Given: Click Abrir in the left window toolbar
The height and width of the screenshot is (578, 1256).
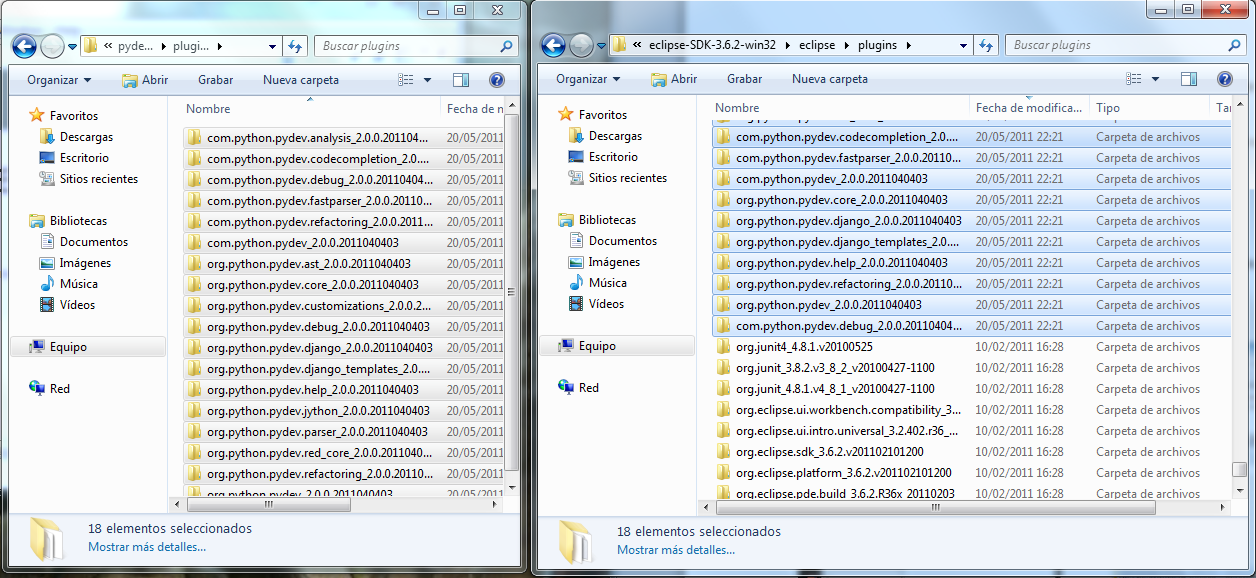Looking at the screenshot, I should [145, 80].
